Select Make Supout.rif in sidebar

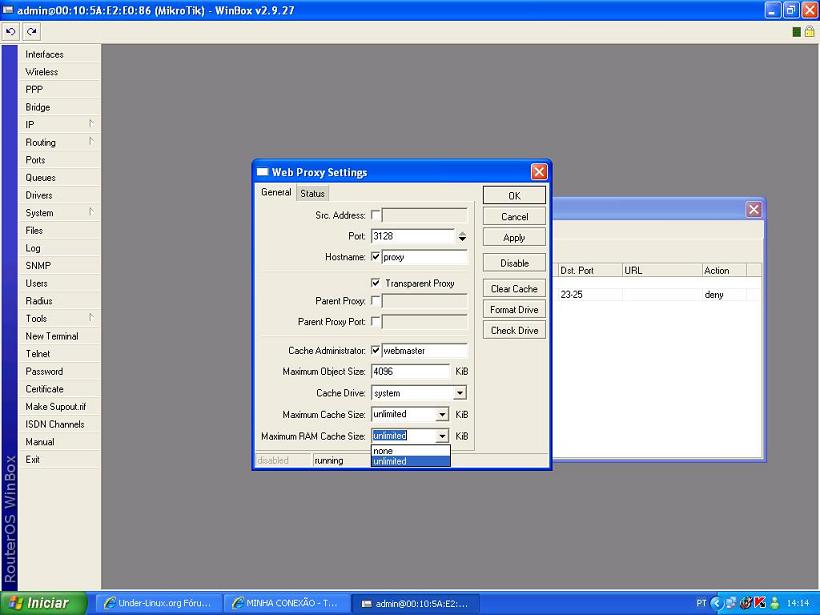[x=59, y=406]
